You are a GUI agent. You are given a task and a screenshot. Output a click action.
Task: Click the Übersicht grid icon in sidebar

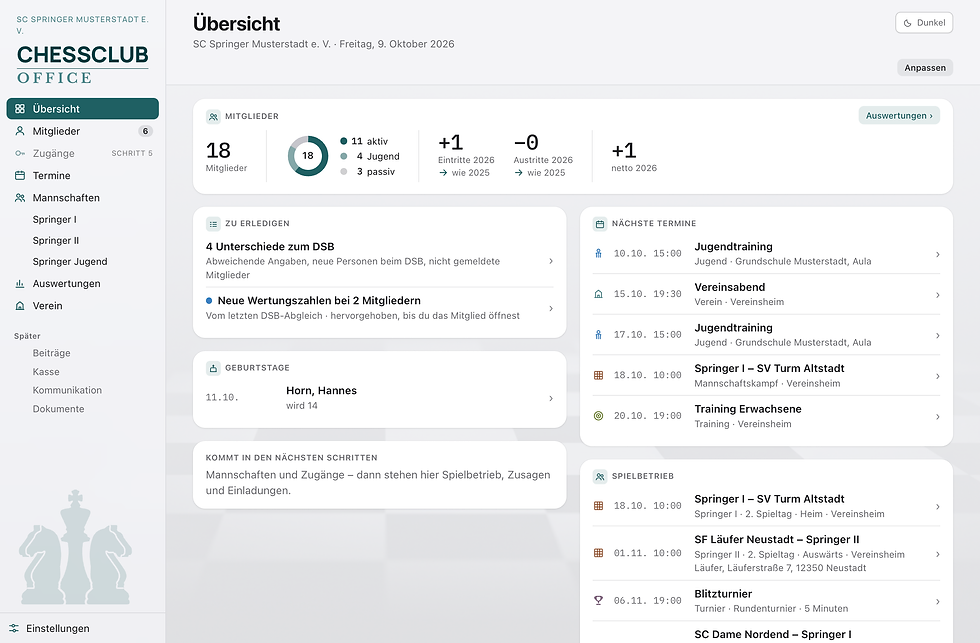click(x=20, y=109)
